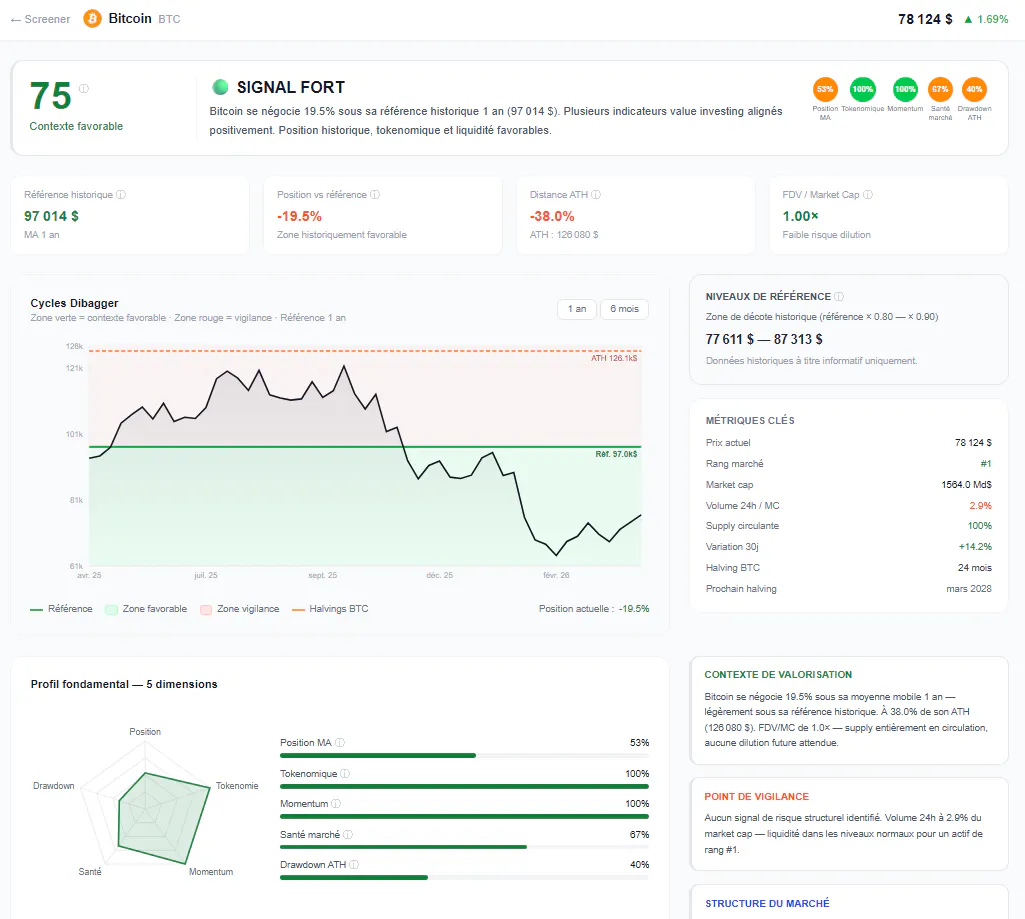Click the -19.5% Position vs référence value
The height and width of the screenshot is (919, 1025).
299,216
